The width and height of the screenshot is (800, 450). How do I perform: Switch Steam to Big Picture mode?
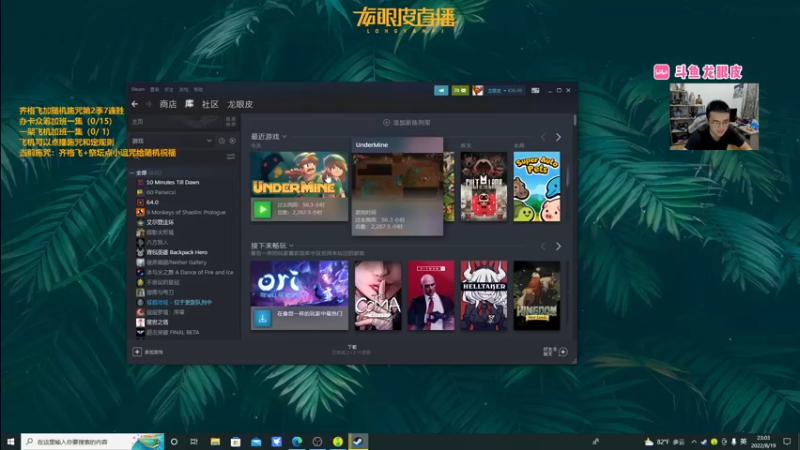pos(535,90)
